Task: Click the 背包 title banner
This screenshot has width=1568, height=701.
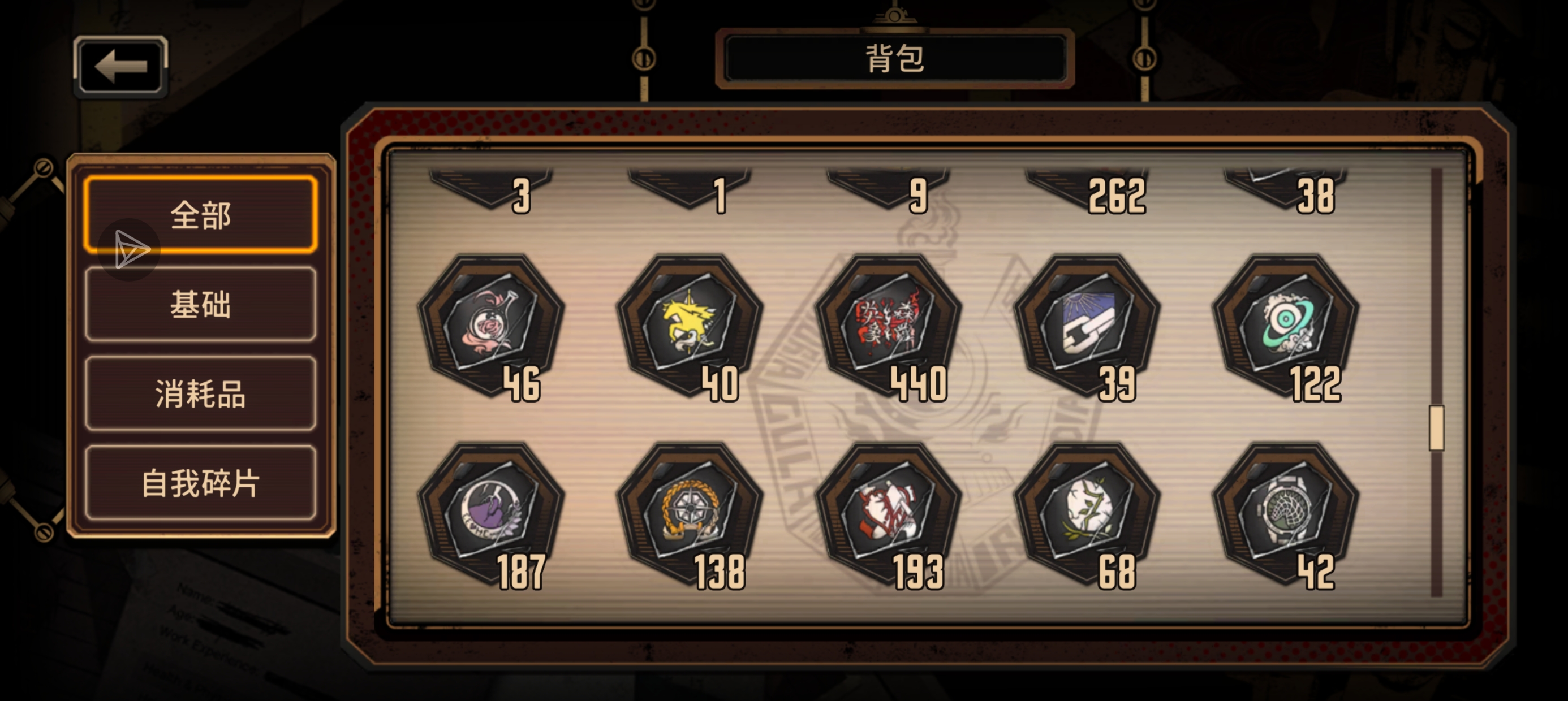Action: pos(895,59)
